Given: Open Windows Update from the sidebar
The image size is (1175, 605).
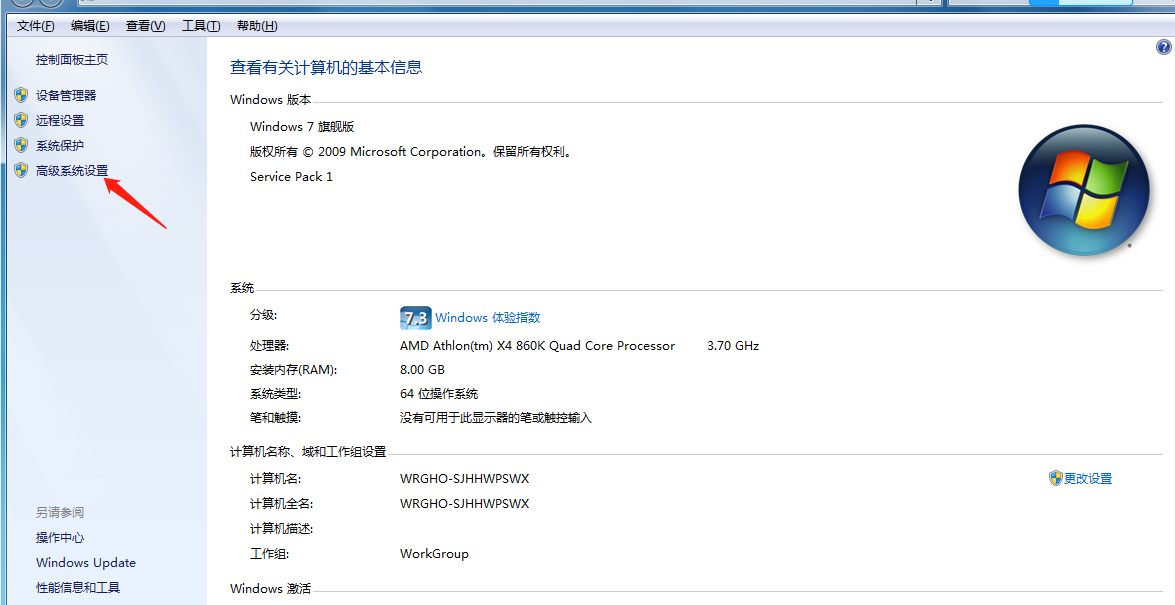Looking at the screenshot, I should pyautogui.click(x=85, y=562).
